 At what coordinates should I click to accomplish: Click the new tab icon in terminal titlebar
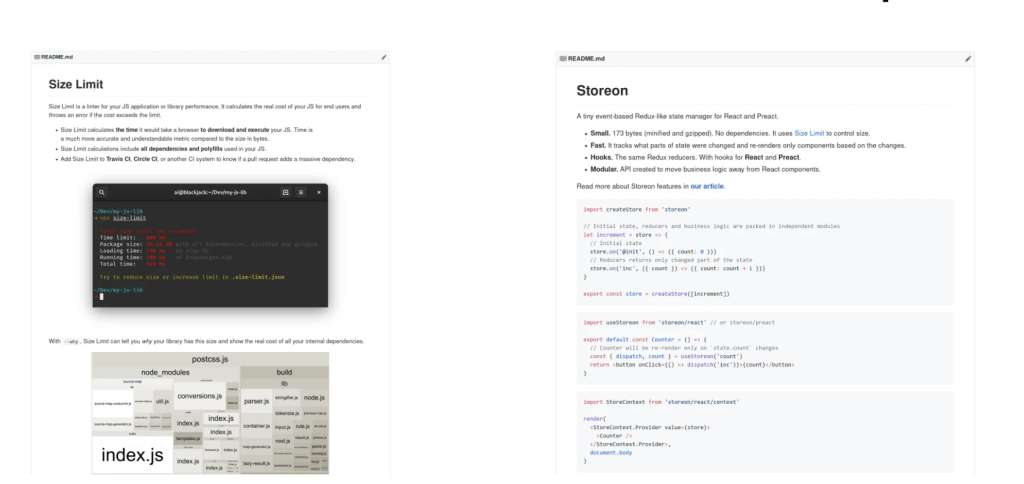pos(285,192)
